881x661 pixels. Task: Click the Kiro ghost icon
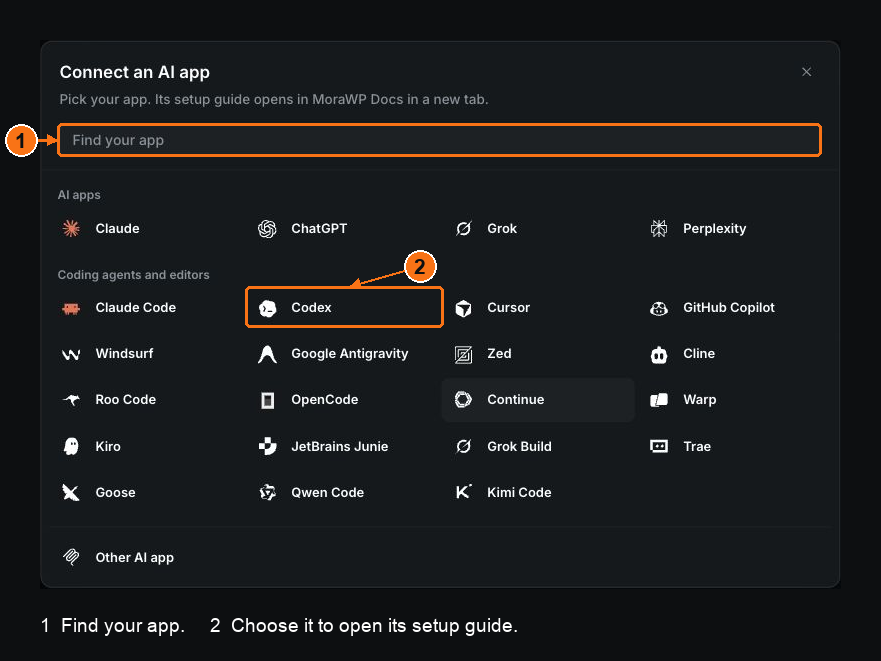(x=71, y=446)
